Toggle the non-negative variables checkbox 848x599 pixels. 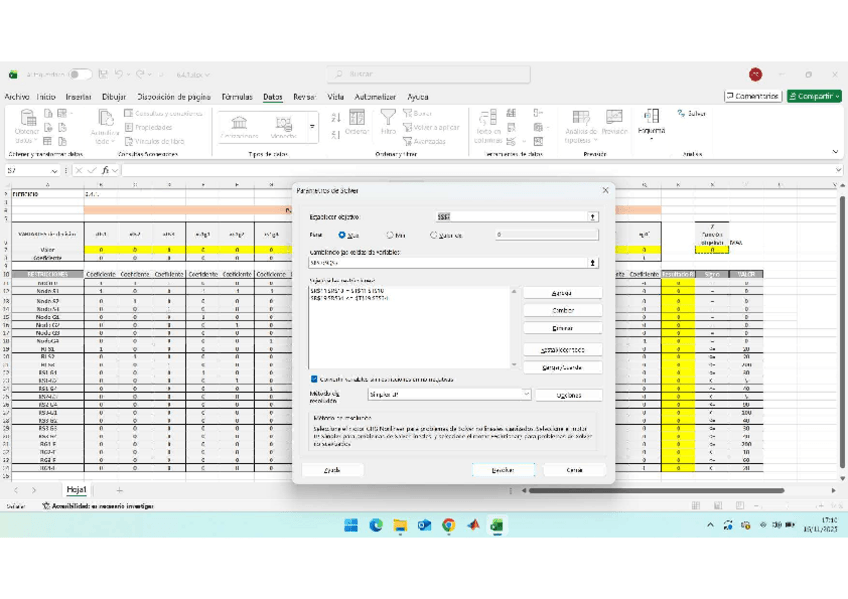click(314, 380)
